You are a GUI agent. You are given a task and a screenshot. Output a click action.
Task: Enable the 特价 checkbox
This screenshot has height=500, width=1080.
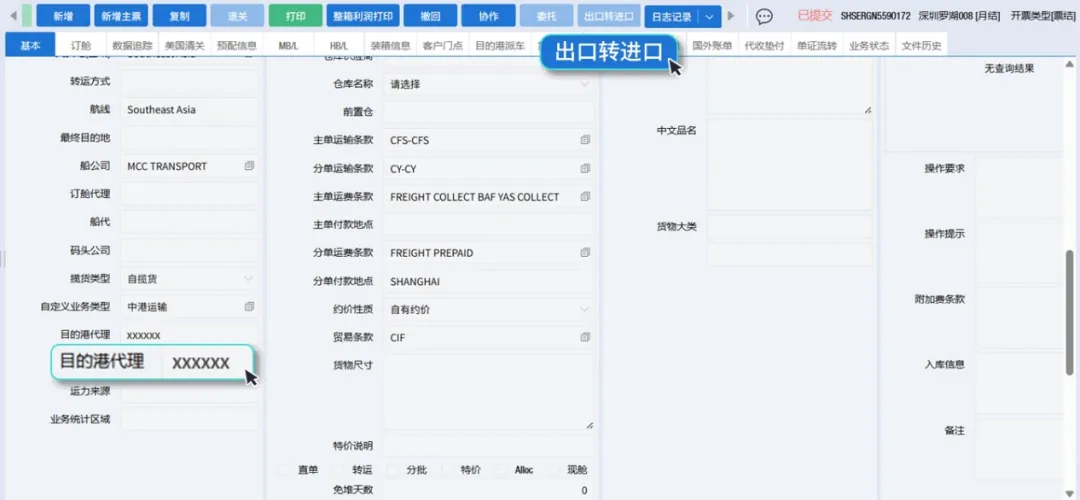click(x=447, y=470)
